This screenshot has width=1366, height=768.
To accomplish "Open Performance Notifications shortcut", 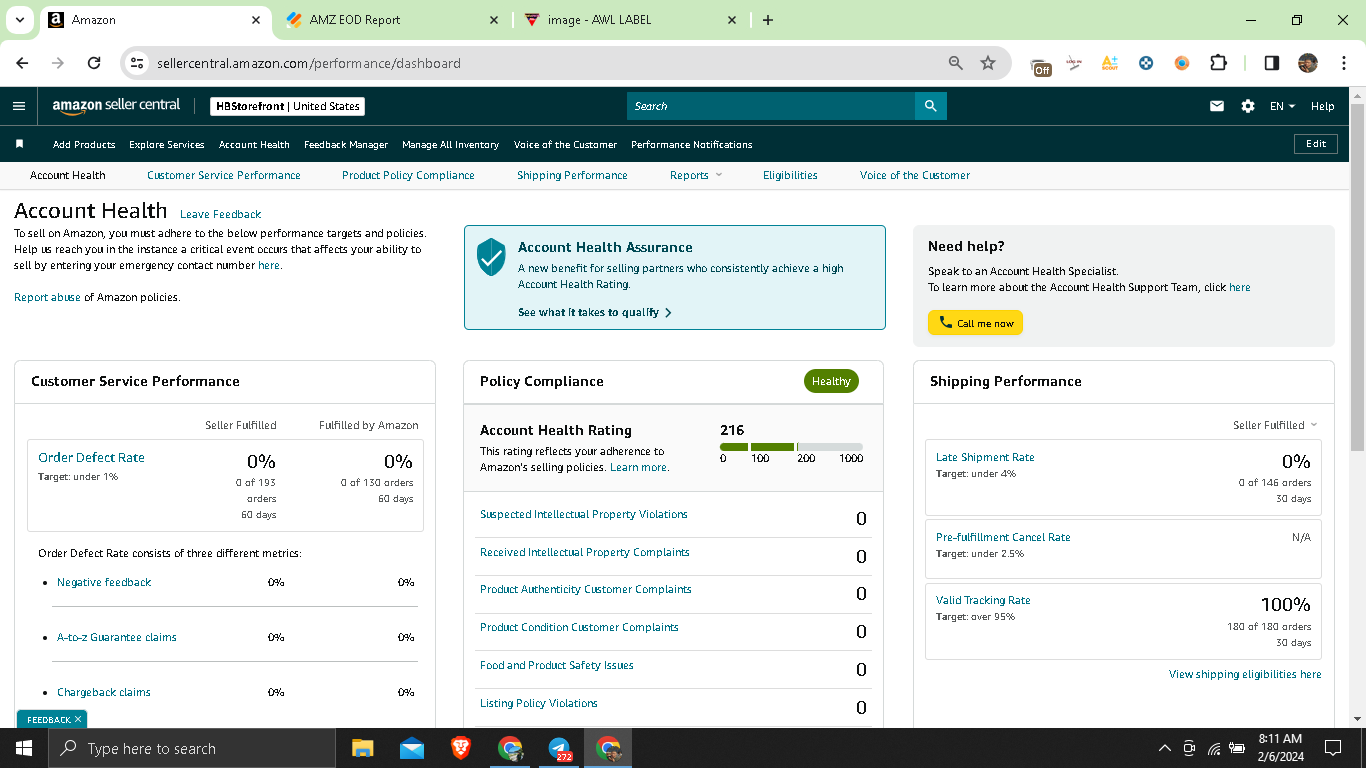I will (x=692, y=144).
